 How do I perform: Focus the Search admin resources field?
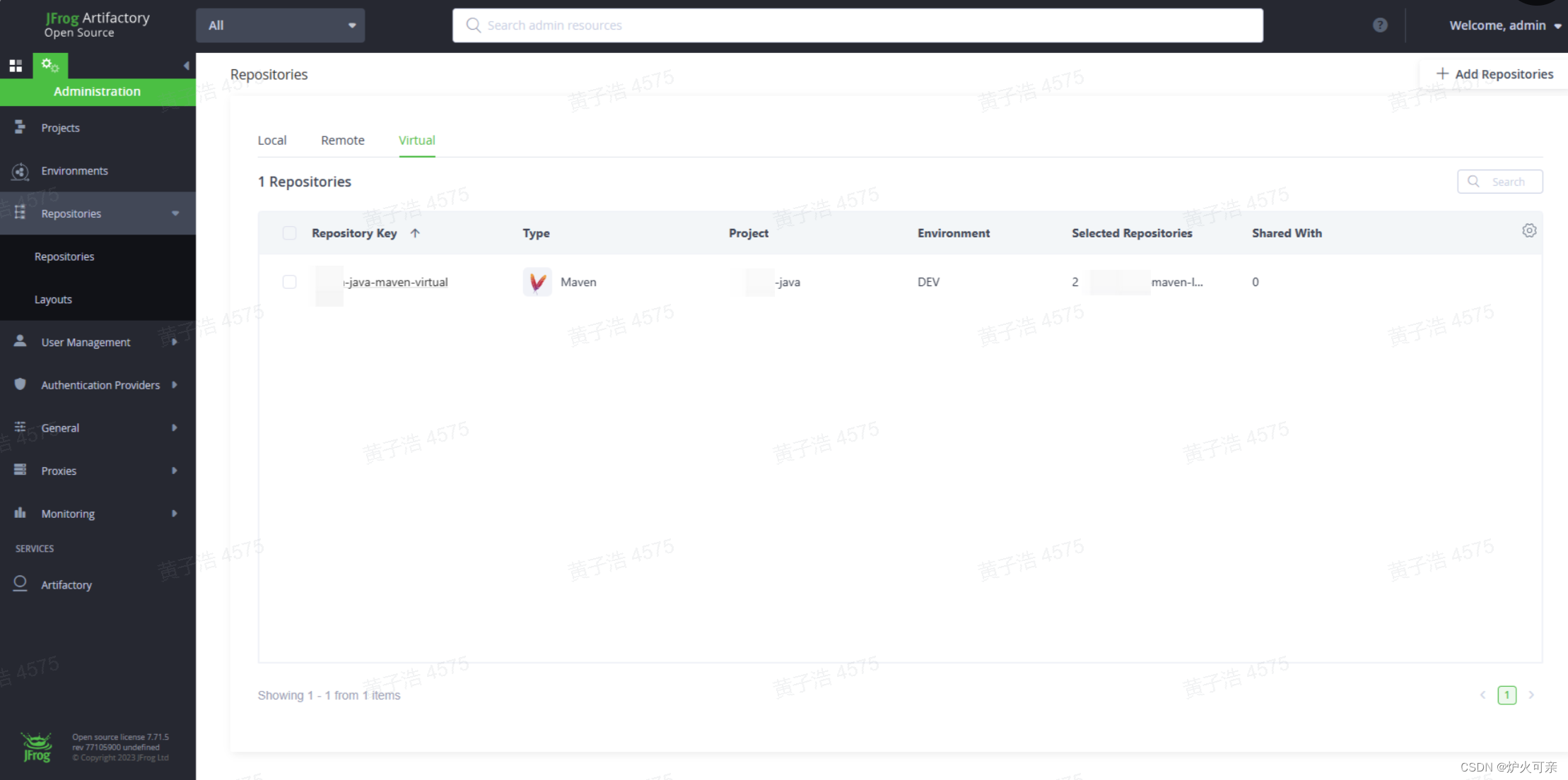click(x=858, y=25)
